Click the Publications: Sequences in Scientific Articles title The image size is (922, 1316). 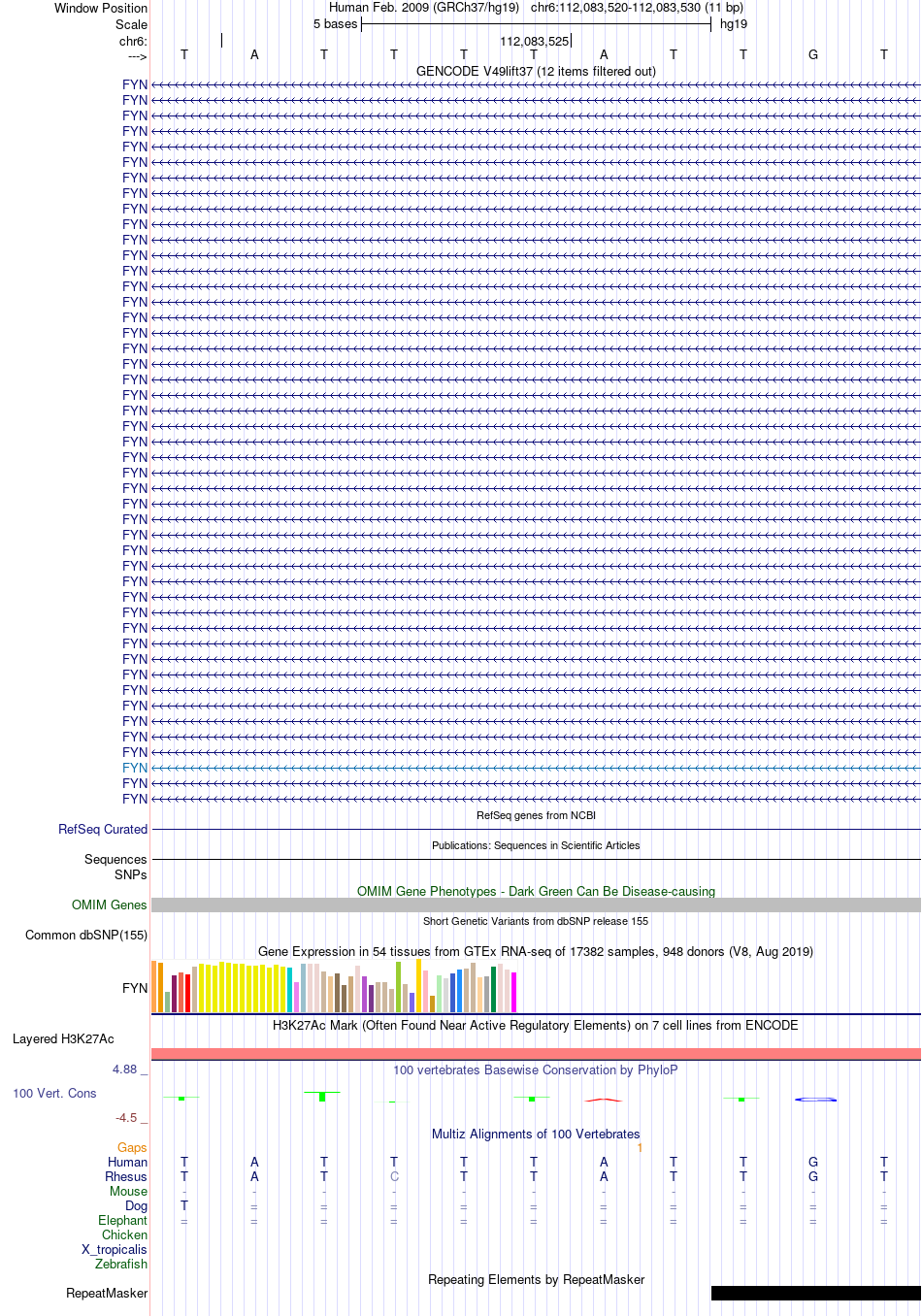(x=536, y=845)
